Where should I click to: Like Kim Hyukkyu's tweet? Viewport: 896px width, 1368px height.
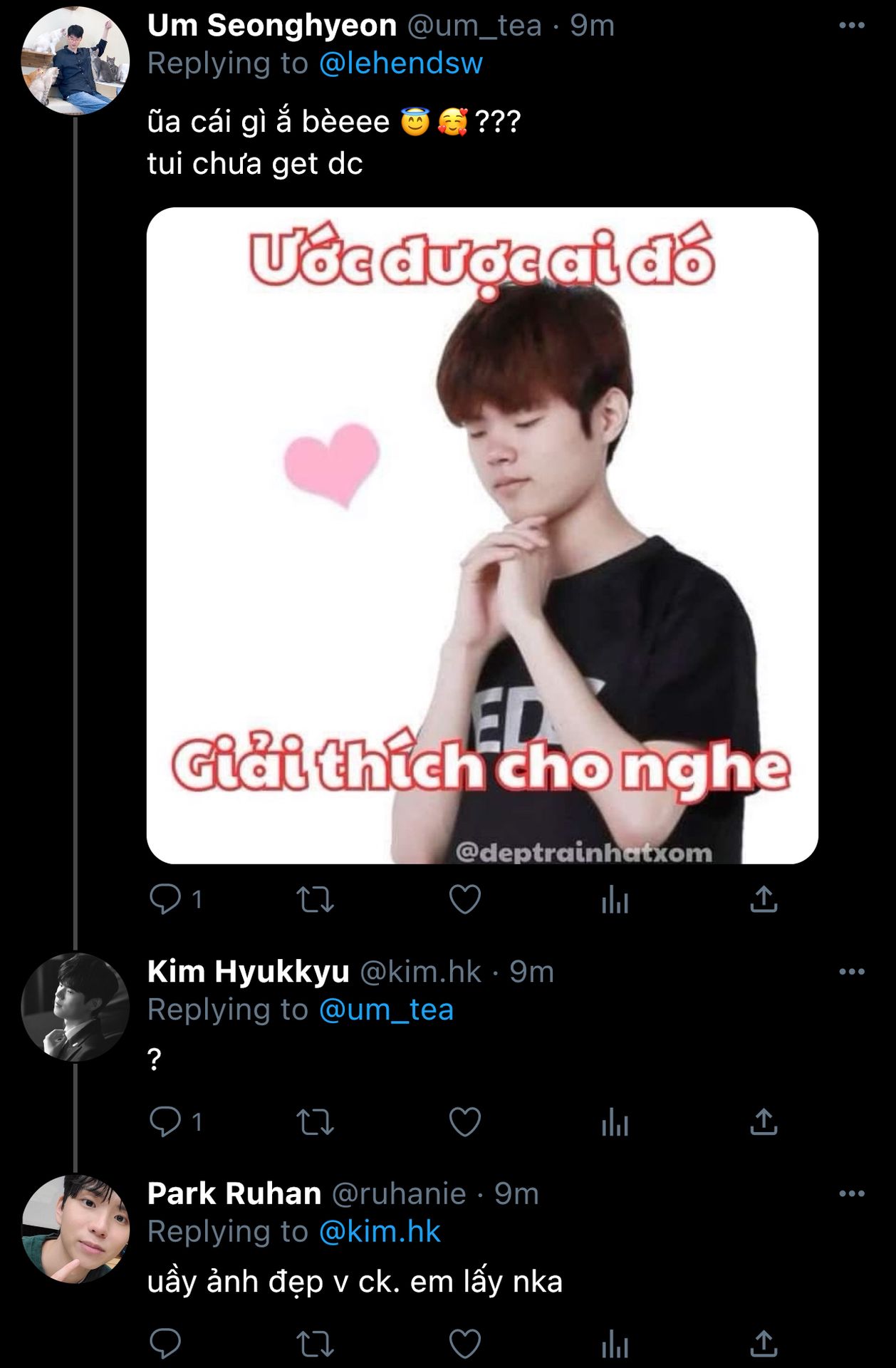pyautogui.click(x=464, y=1122)
